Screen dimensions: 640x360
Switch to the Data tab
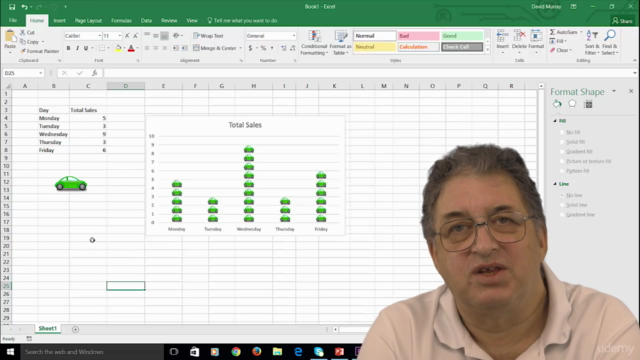tap(146, 20)
